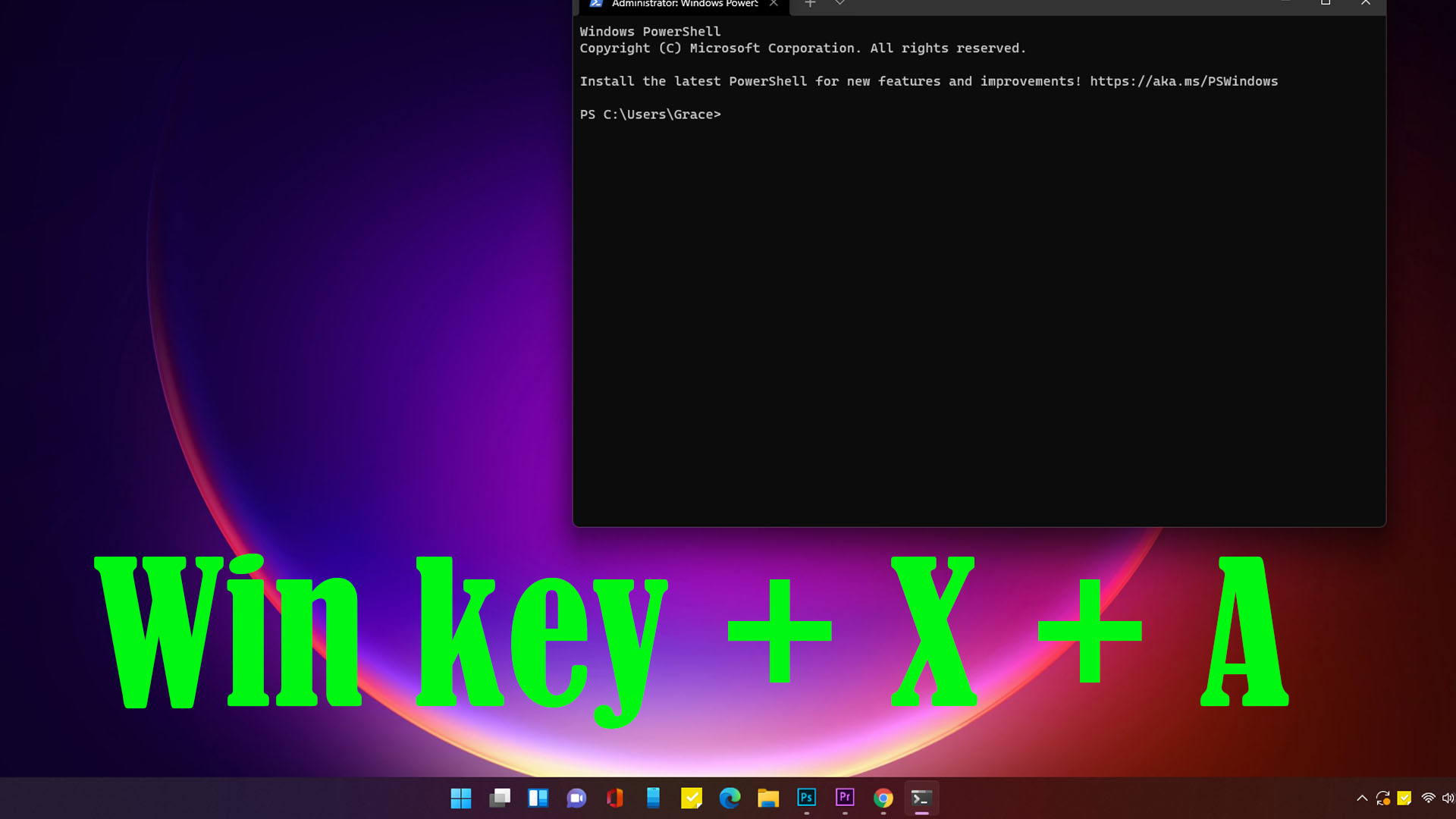Screen dimensions: 1456x819
Task: Open the Microsoft Office app in taskbar
Action: (615, 798)
